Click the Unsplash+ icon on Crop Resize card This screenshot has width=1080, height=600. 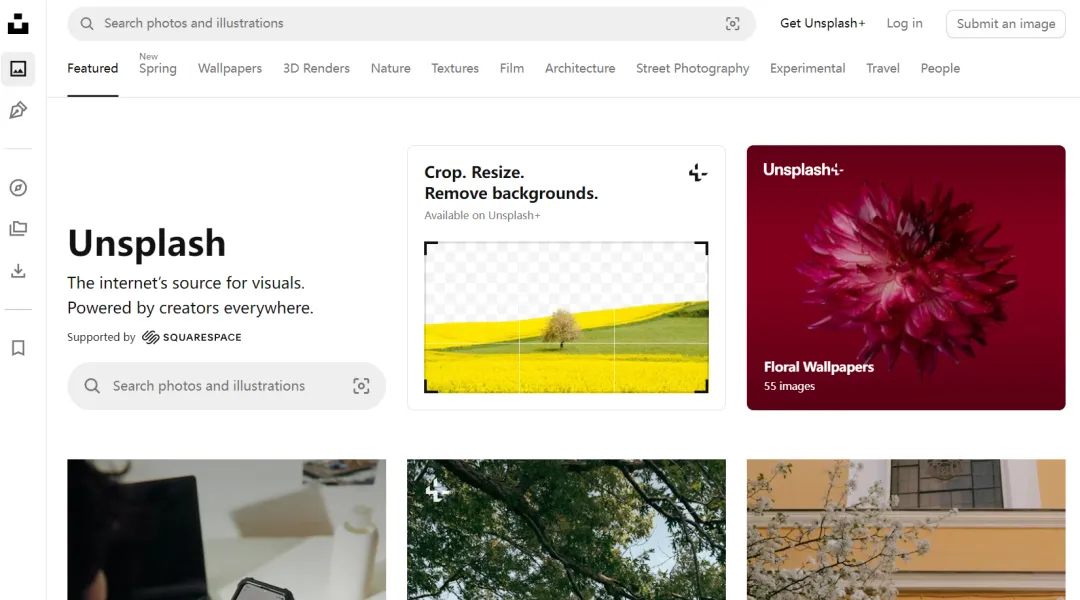pos(698,172)
